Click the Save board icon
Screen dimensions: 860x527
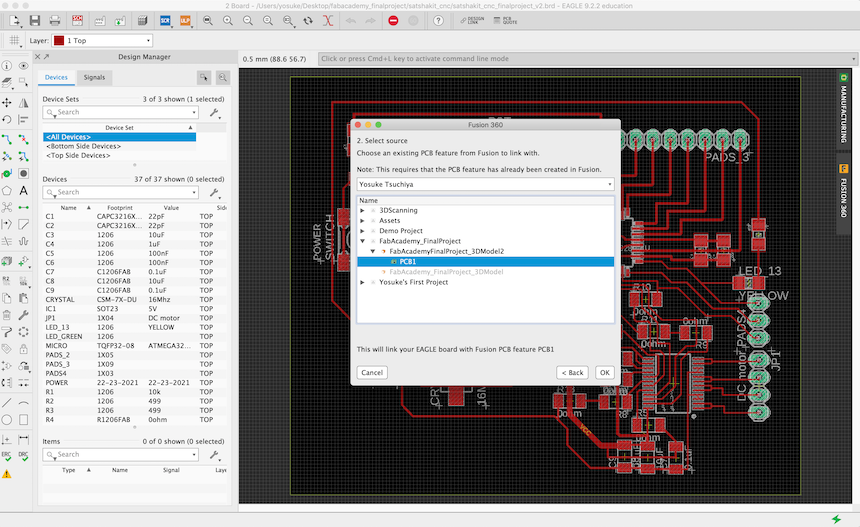(35, 20)
